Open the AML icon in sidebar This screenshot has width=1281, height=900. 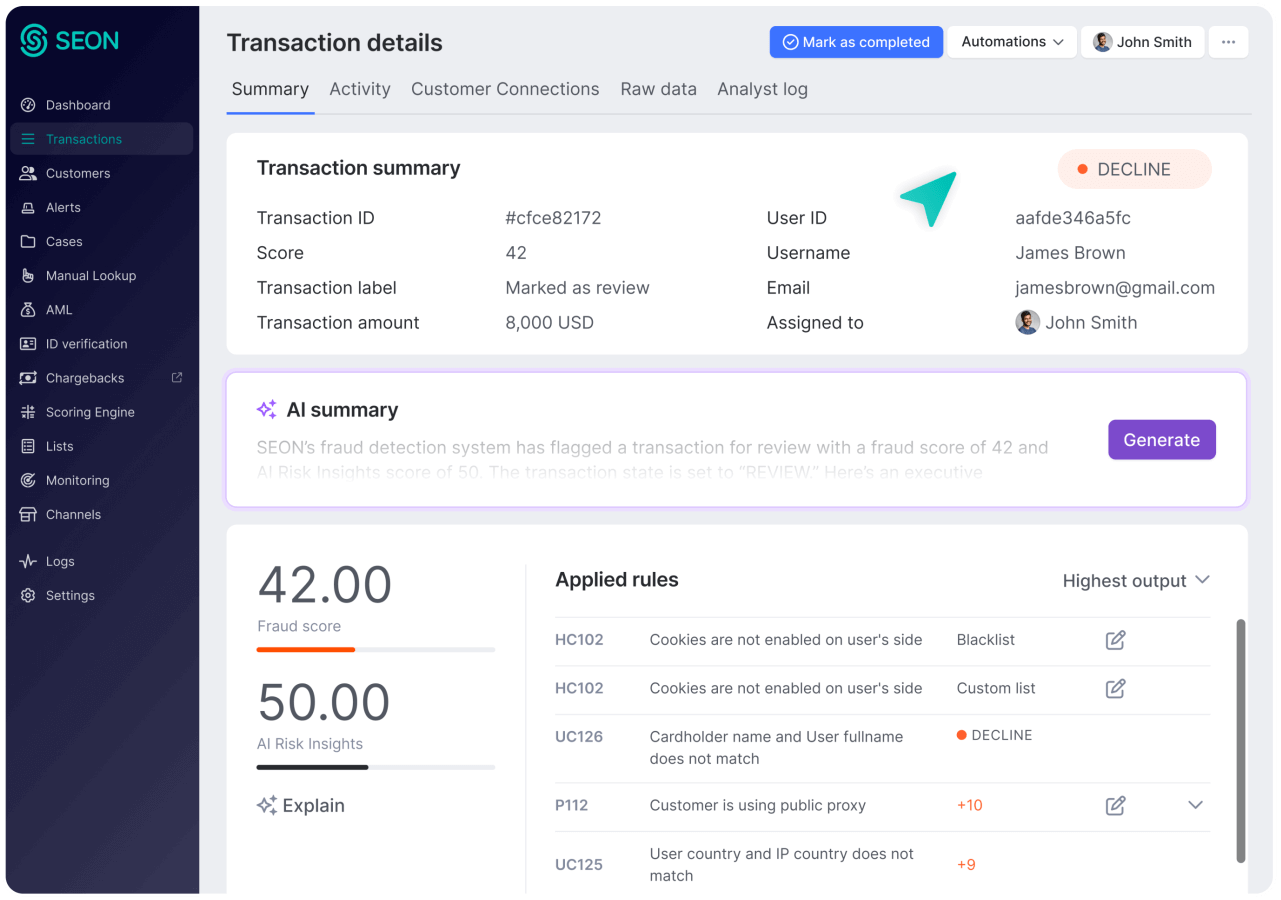pos(28,310)
